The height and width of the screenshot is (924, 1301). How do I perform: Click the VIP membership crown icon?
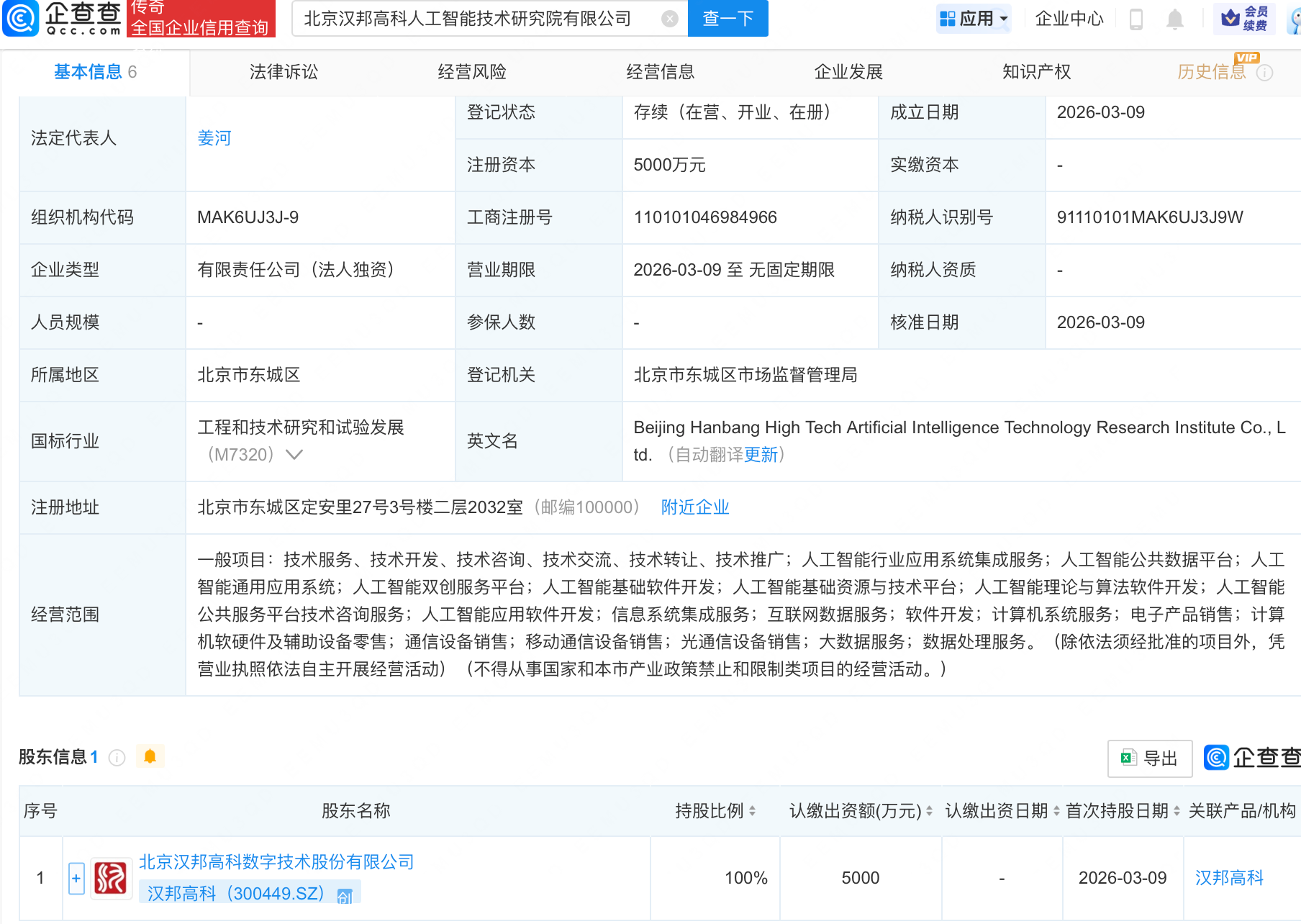pos(1230,17)
